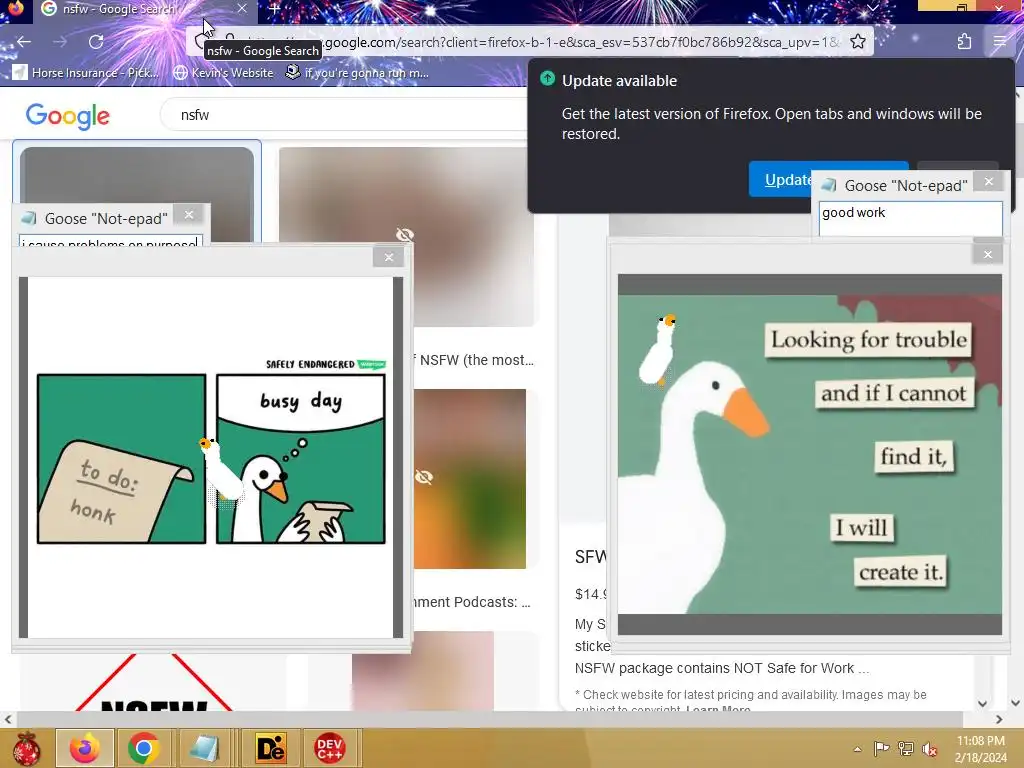The width and height of the screenshot is (1024, 768).
Task: Open the Kevin's Website bookmark
Action: pos(224,72)
